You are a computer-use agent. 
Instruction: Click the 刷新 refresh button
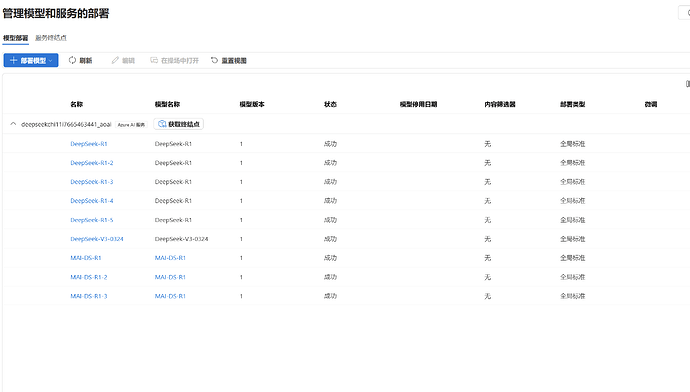pos(81,60)
